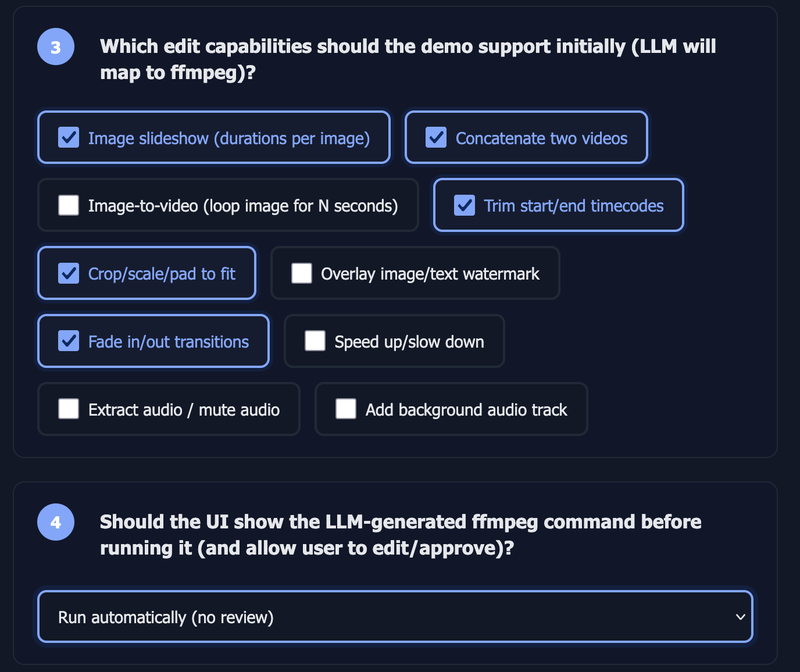Click the circular question 4 number badge
This screenshot has height=672, width=800.
pyautogui.click(x=55, y=522)
